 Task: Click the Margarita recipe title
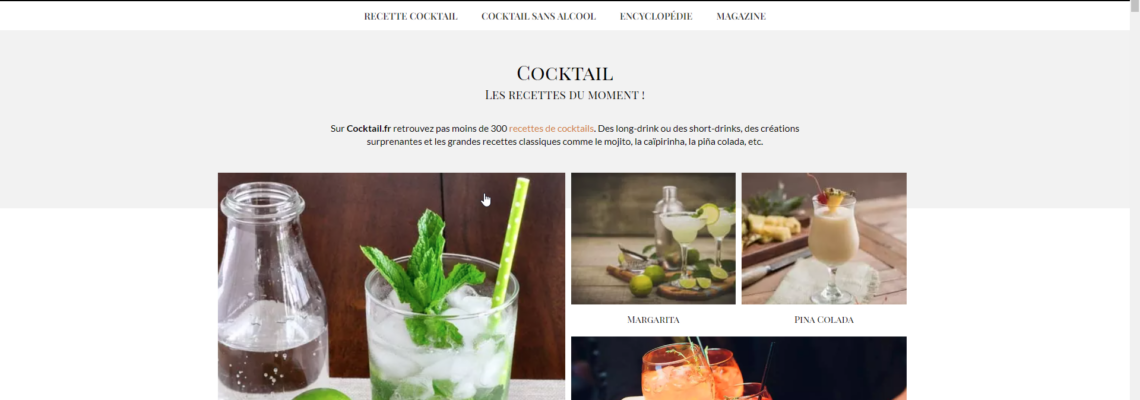pos(653,319)
